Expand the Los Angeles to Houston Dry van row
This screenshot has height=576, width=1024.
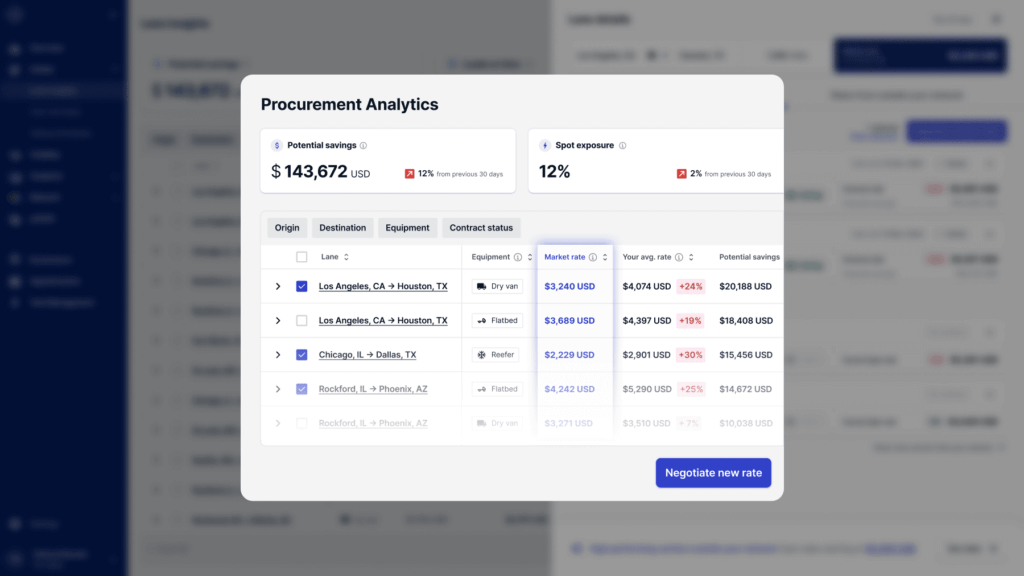click(278, 286)
